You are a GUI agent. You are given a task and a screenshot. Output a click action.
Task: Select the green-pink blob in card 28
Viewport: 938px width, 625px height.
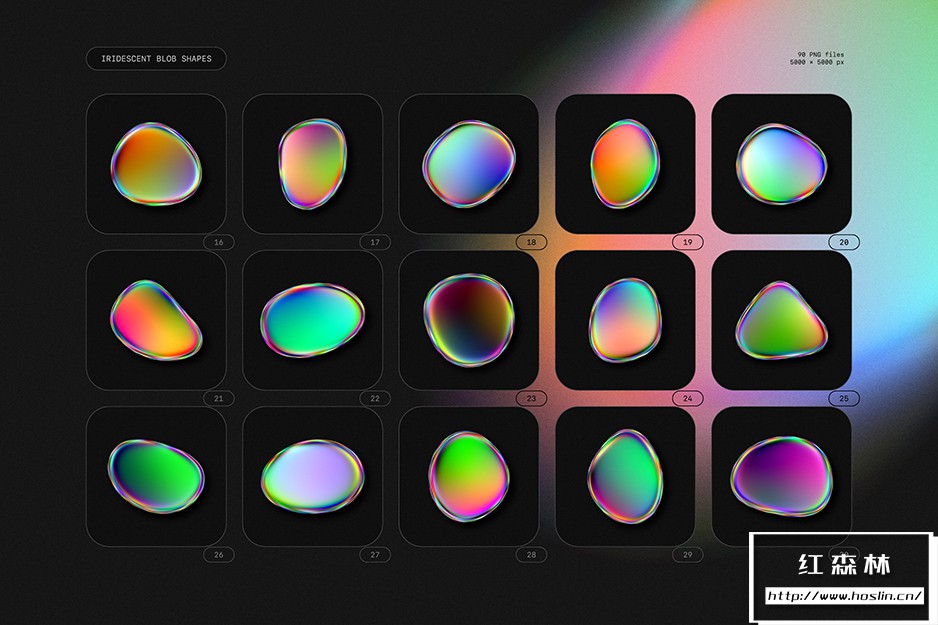click(x=469, y=476)
